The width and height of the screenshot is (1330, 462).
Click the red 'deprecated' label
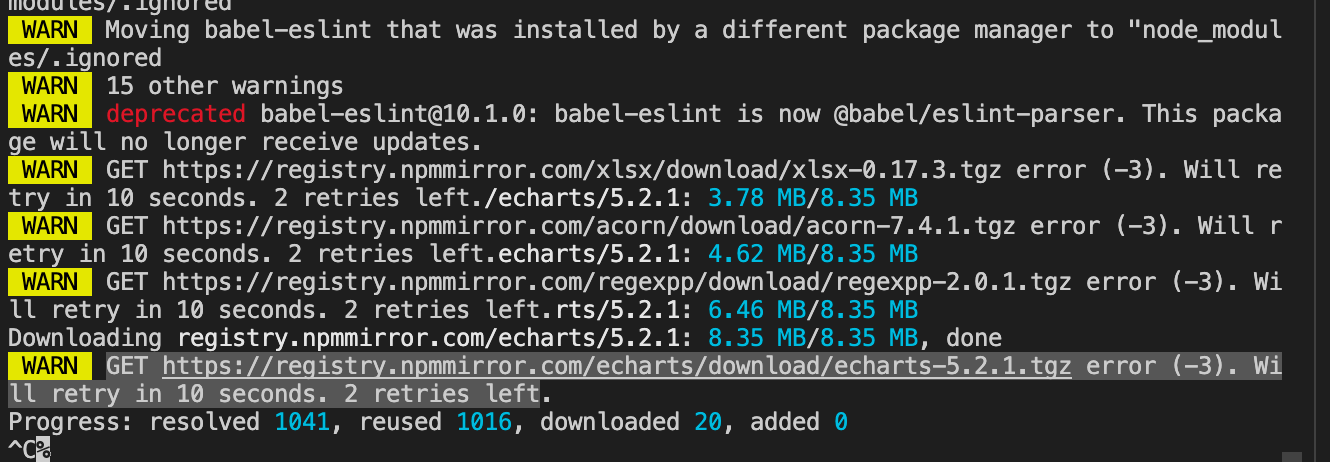(175, 114)
